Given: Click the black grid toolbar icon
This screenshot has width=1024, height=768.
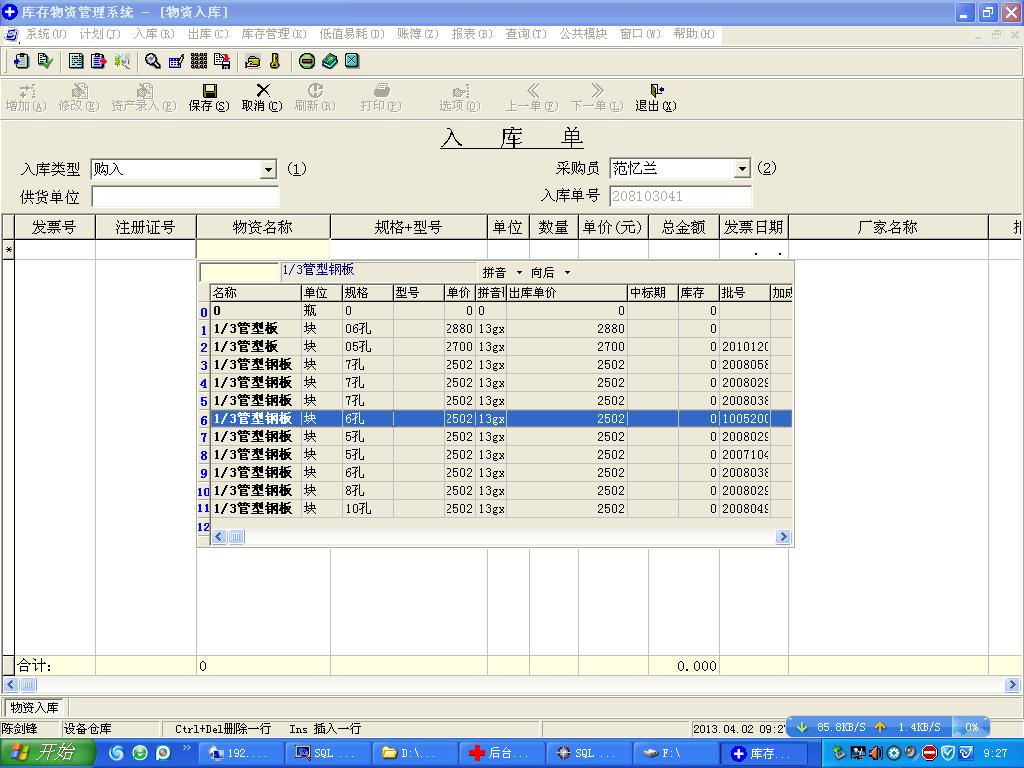Looking at the screenshot, I should coord(199,61).
